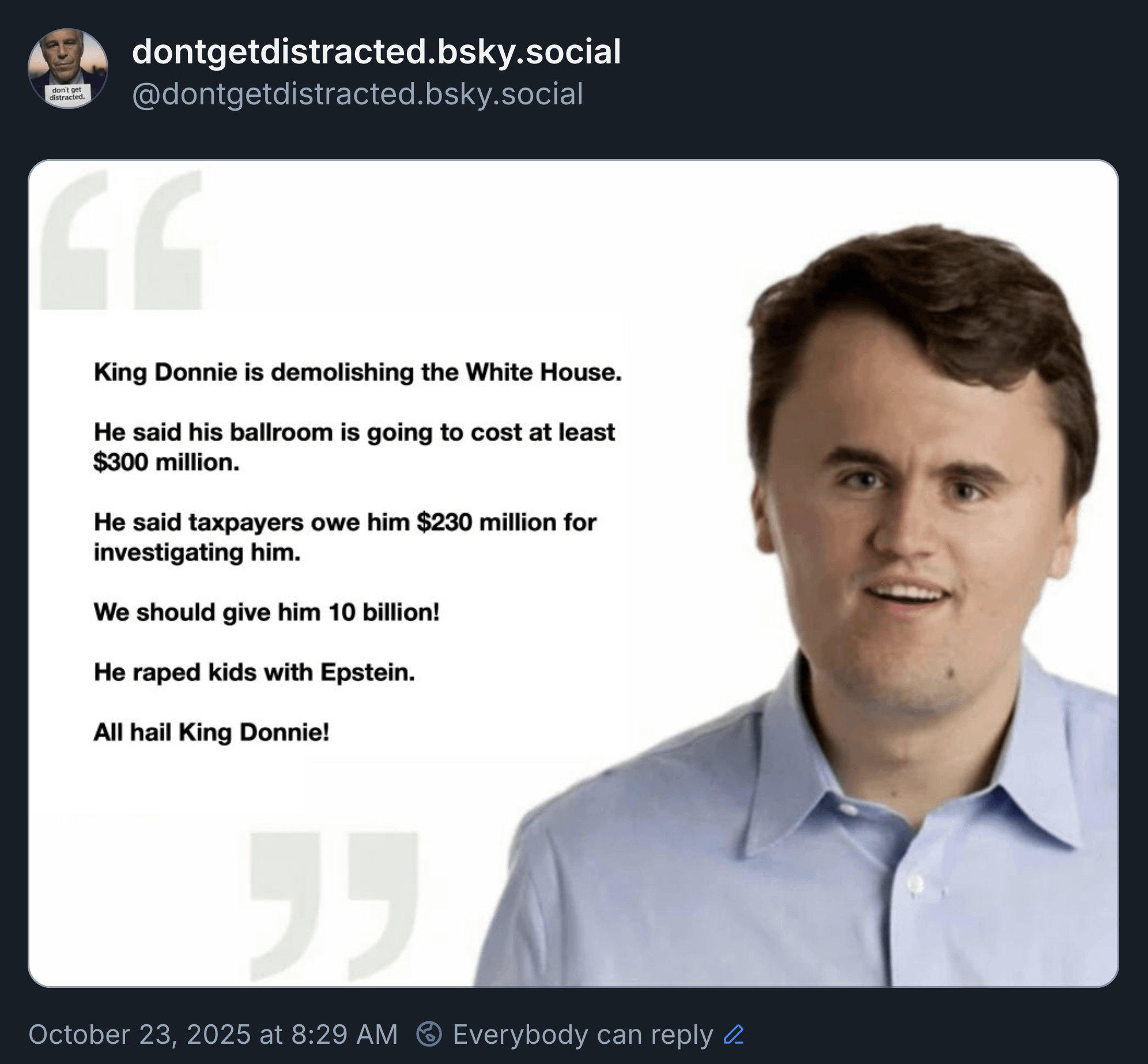Click the "demolishing the White House" line
Screen dimensions: 1148x1064
coord(357,372)
